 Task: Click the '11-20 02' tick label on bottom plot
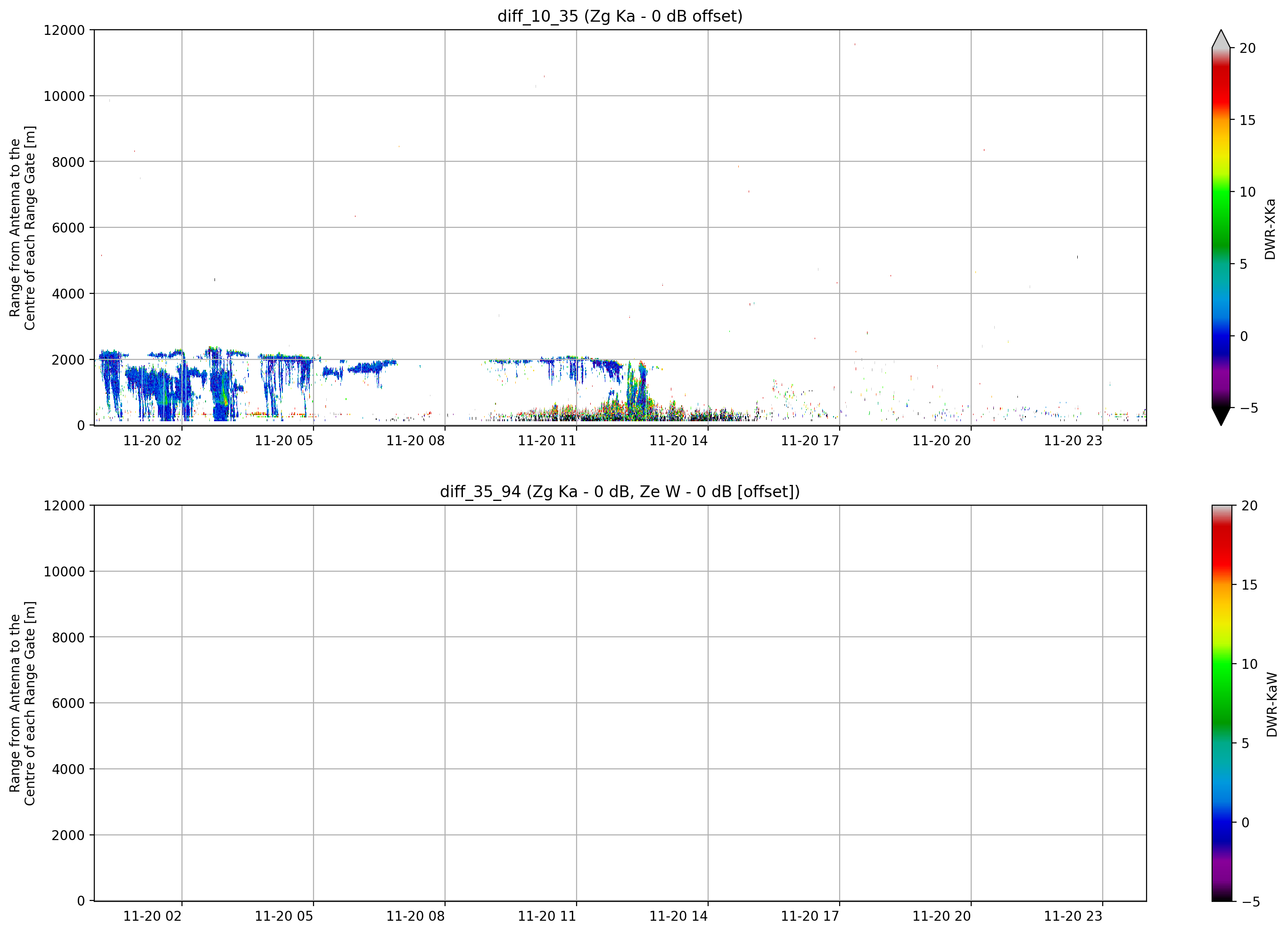coord(152,916)
